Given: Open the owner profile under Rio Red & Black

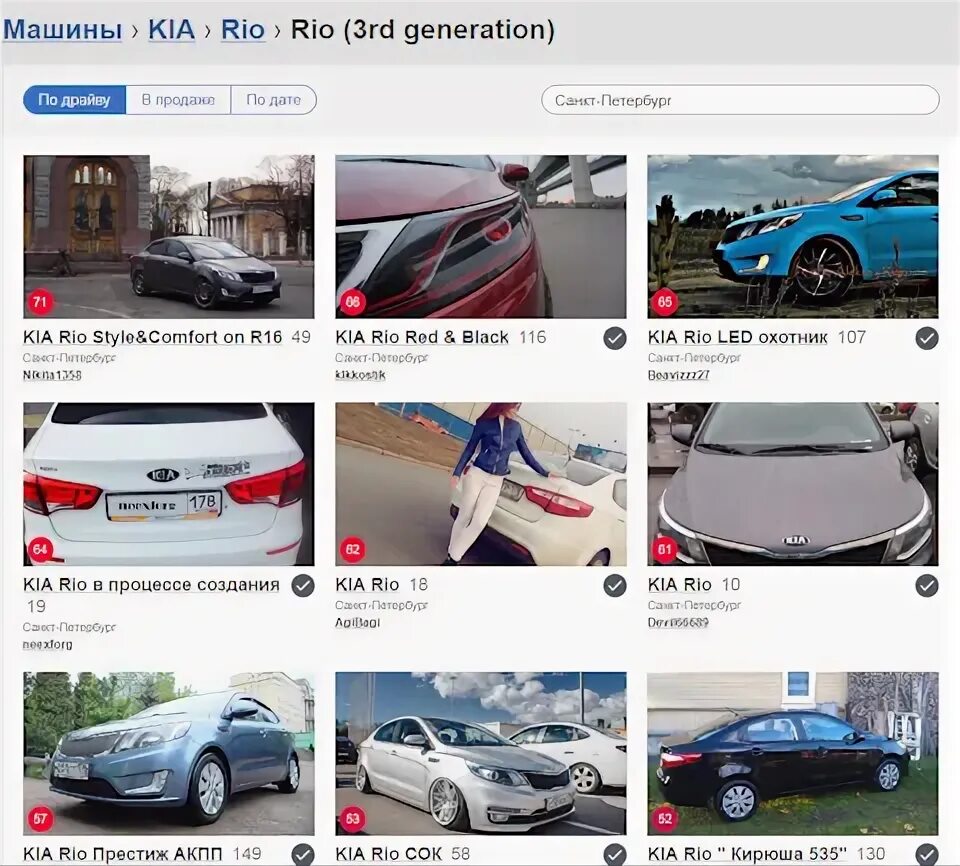Looking at the screenshot, I should coord(361,375).
